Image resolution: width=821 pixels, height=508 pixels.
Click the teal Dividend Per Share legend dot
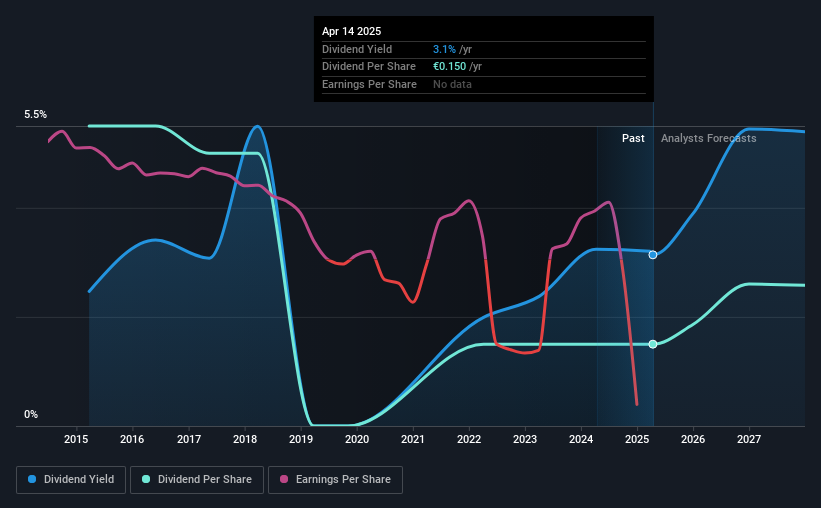(146, 479)
